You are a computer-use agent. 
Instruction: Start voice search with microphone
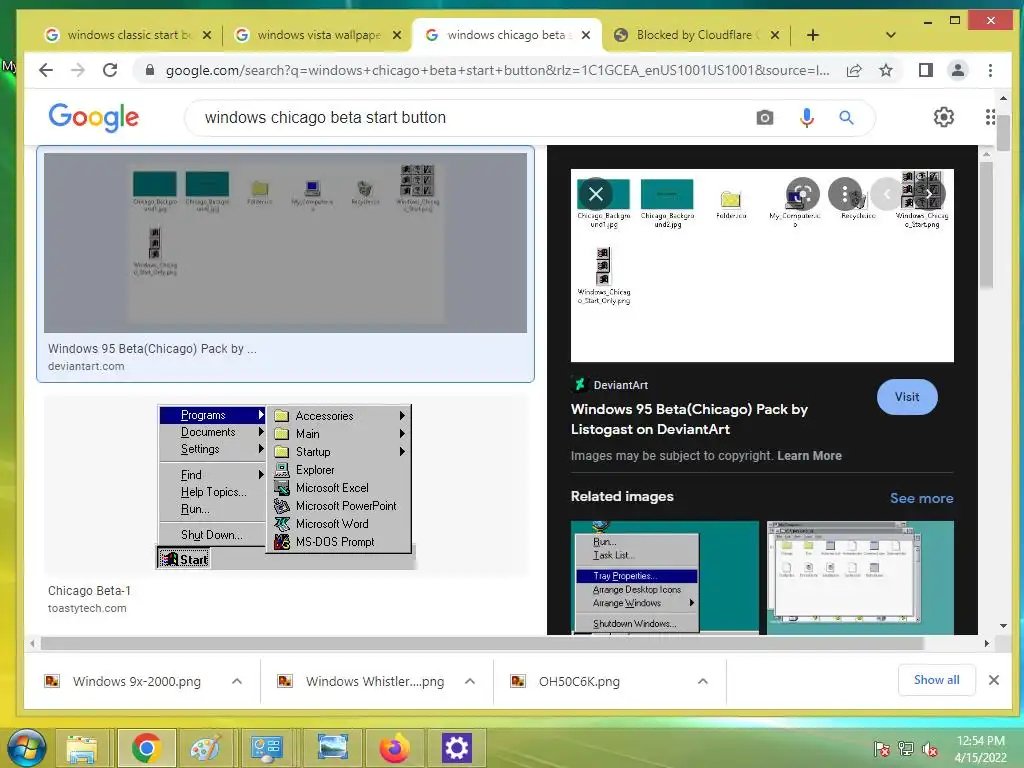point(807,118)
